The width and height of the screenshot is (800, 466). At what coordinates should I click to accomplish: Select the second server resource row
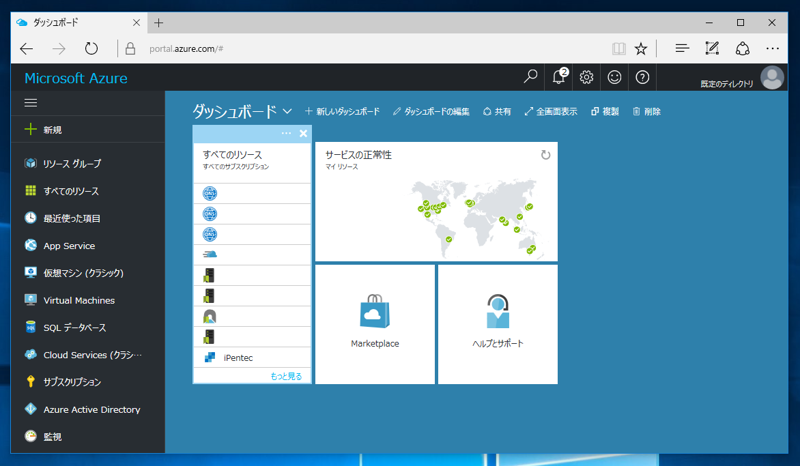[252, 296]
